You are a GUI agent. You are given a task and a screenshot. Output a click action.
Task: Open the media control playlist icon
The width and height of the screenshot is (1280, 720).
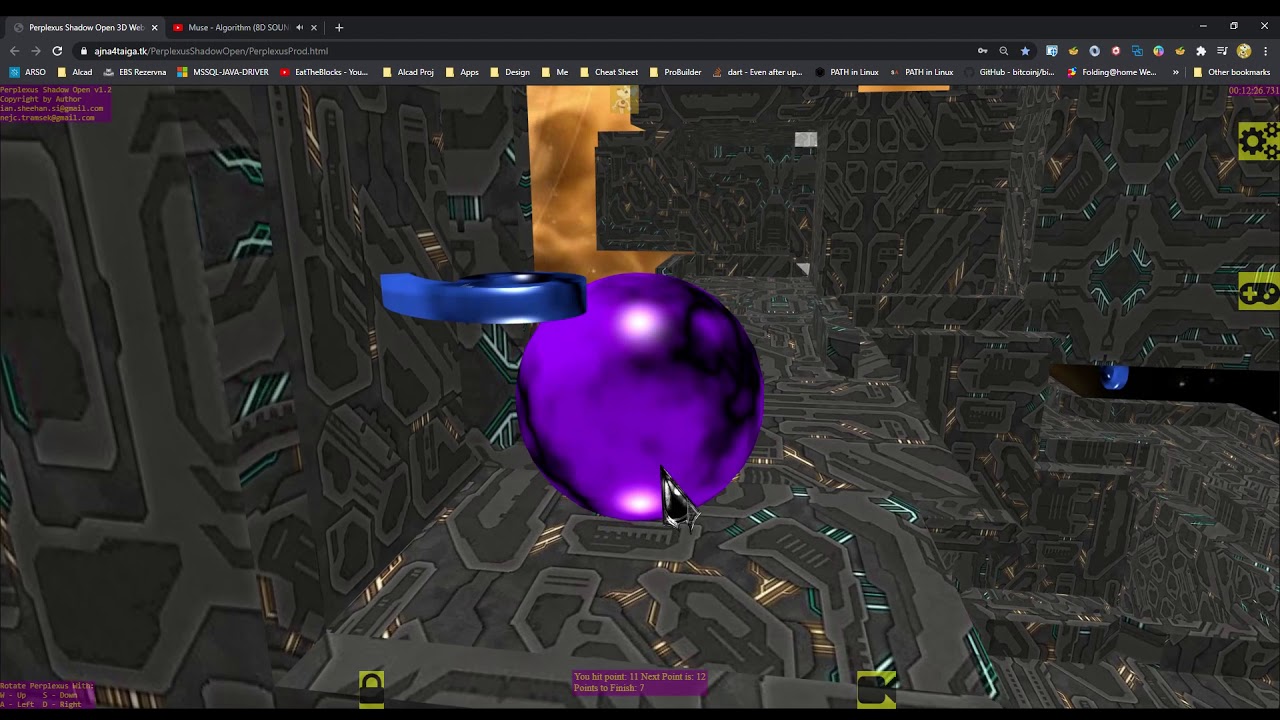(x=1222, y=51)
